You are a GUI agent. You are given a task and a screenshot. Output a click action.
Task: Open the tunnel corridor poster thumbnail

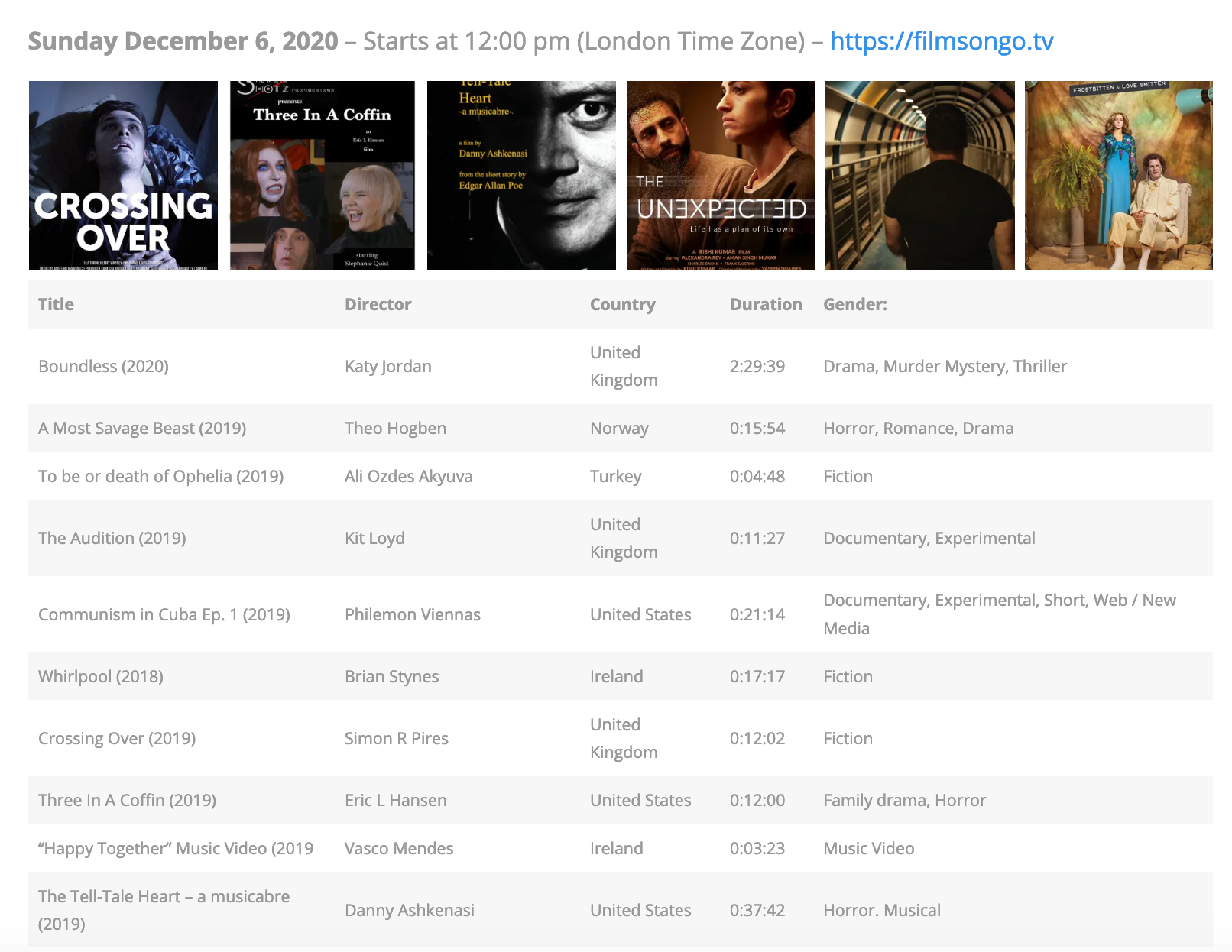tap(919, 175)
